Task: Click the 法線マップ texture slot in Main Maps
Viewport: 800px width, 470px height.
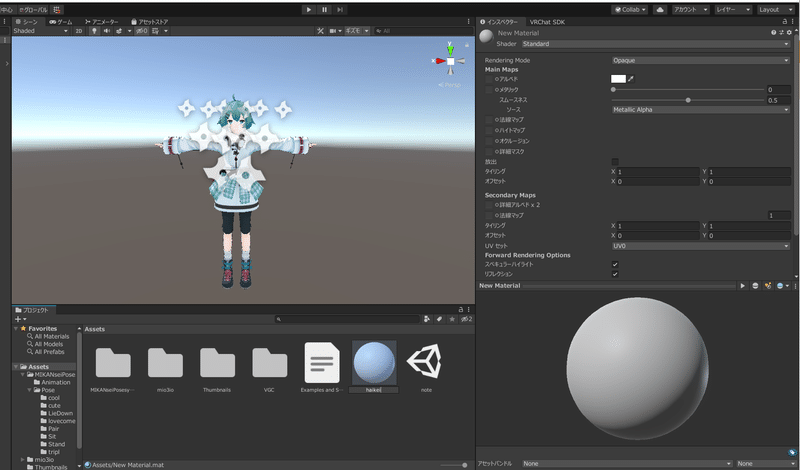Action: (489, 120)
